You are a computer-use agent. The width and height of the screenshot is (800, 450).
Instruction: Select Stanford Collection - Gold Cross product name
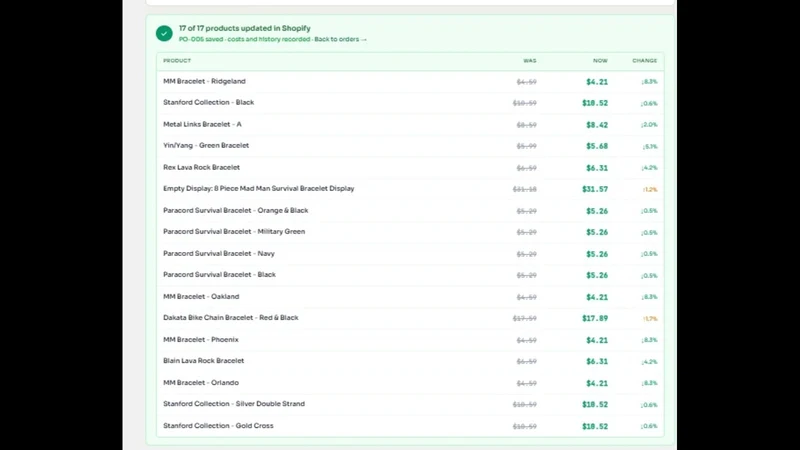point(218,426)
